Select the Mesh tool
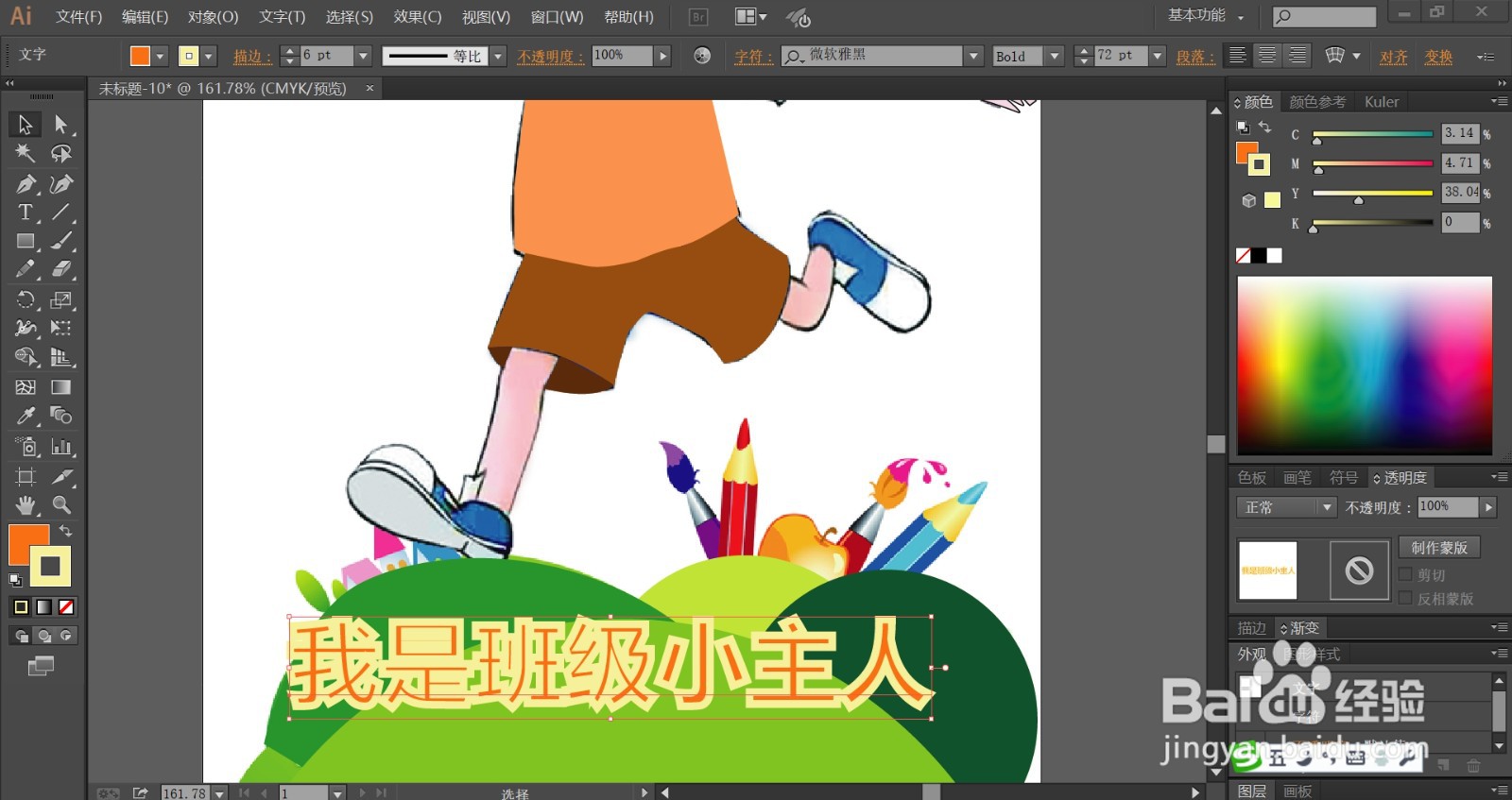Viewport: 1512px width, 800px height. point(26,387)
